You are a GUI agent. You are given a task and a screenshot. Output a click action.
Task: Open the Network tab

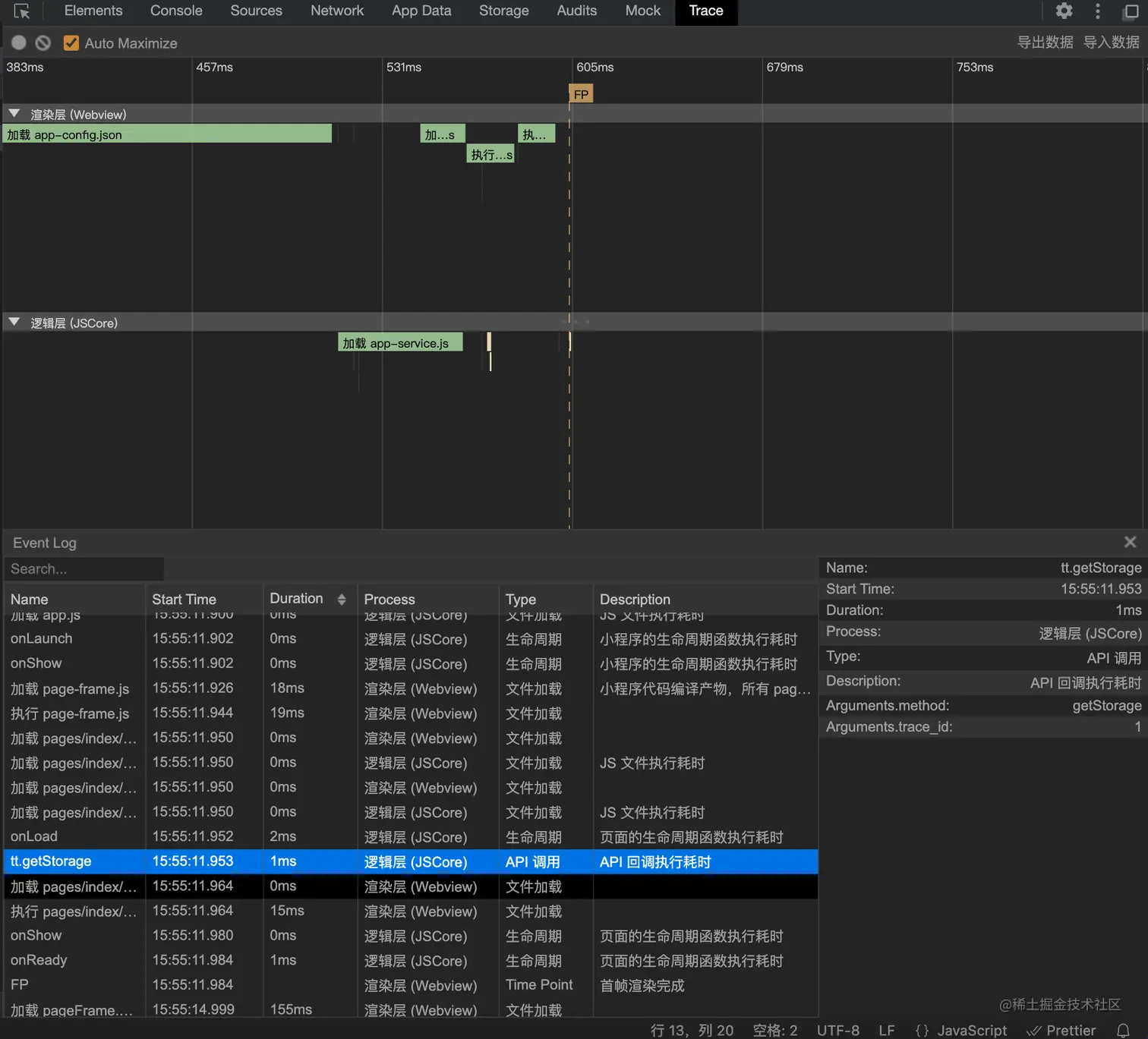tap(337, 11)
